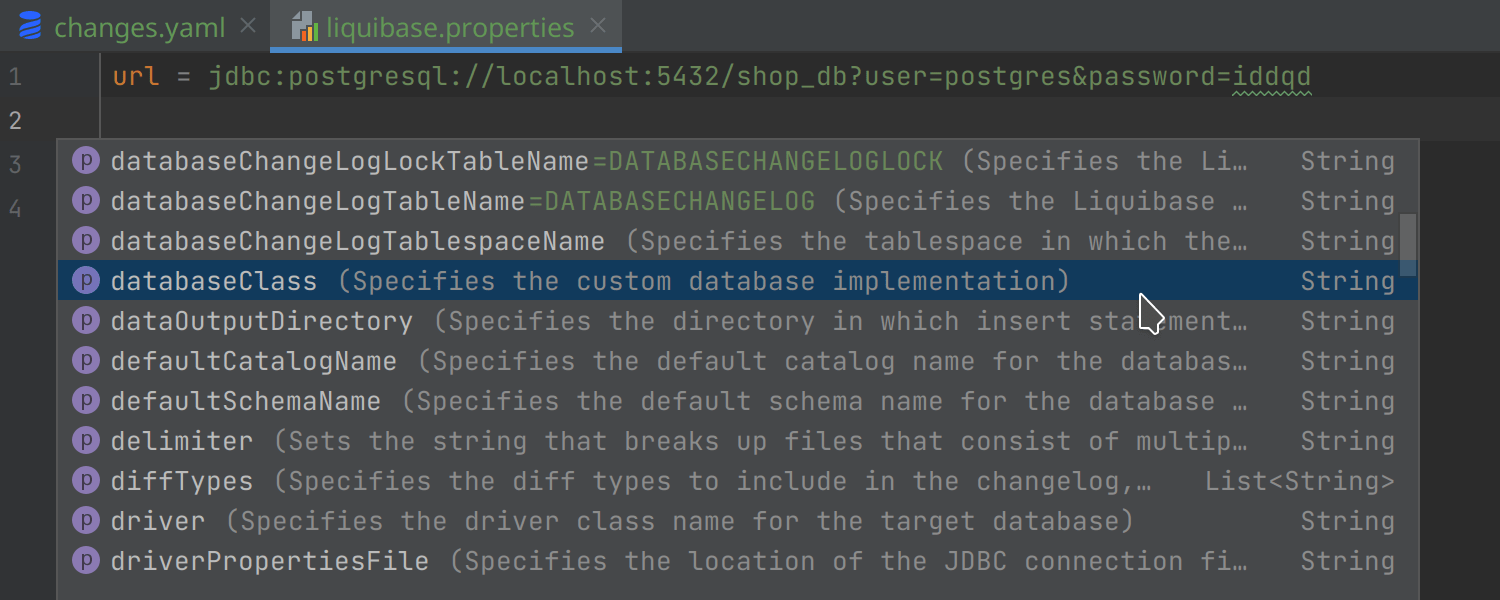The width and height of the screenshot is (1500, 600).
Task: Click the liquibase.properties file icon
Action: (304, 27)
